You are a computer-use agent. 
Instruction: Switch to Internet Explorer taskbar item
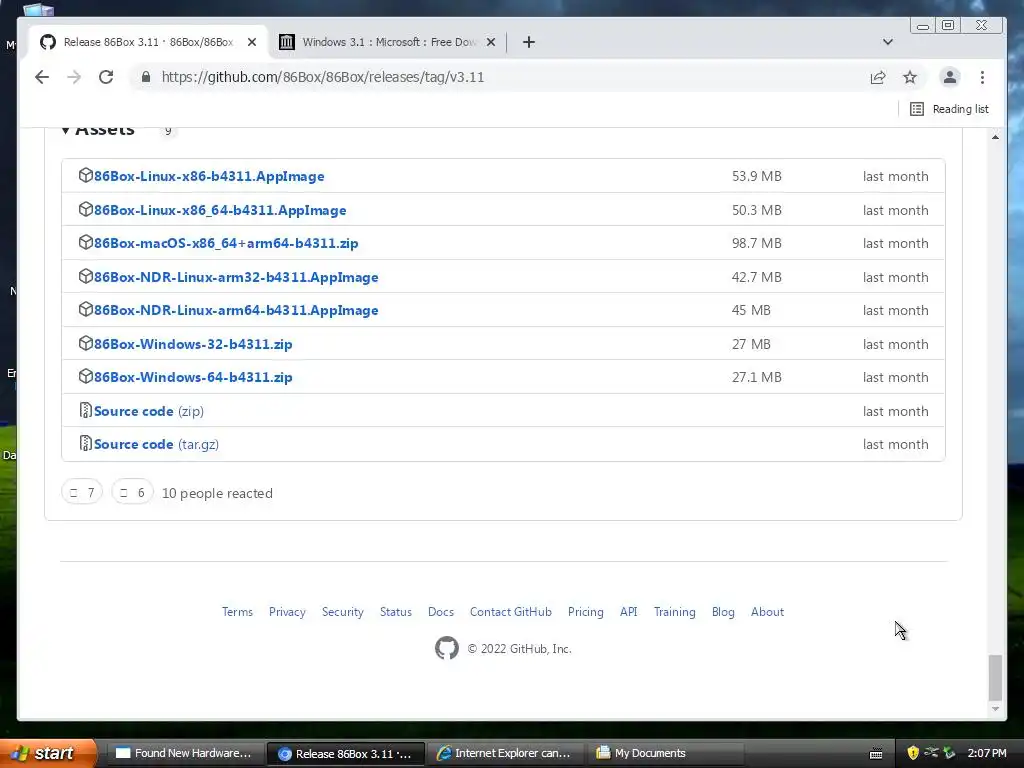pos(505,753)
